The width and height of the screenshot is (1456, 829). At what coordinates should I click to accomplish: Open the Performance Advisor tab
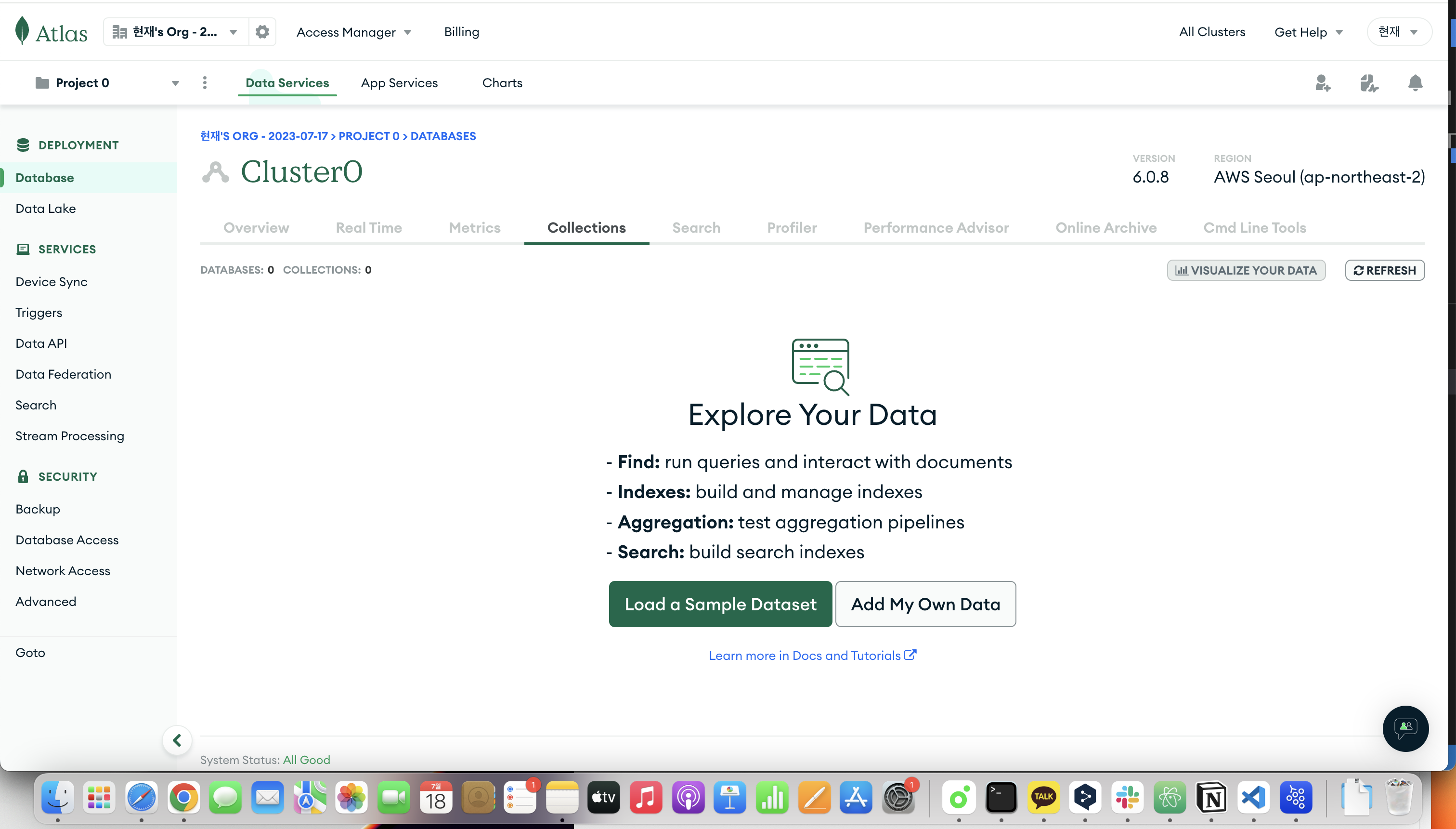pyautogui.click(x=936, y=228)
